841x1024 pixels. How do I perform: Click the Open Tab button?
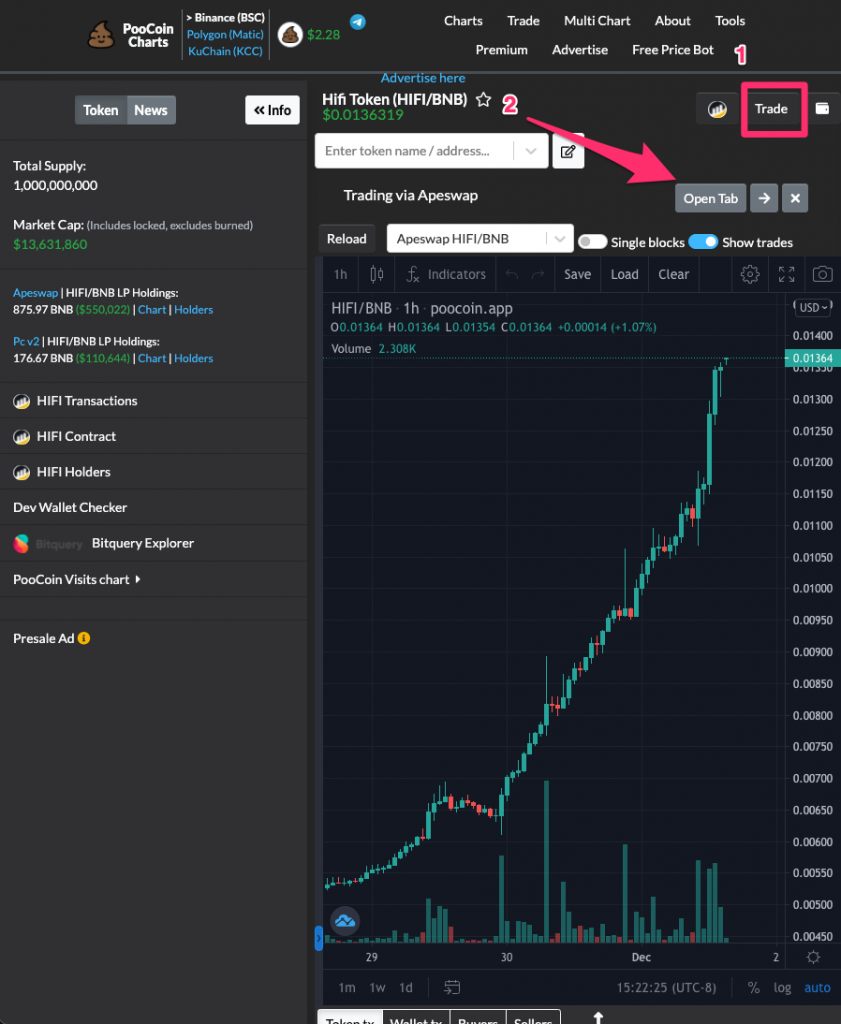[x=710, y=198]
